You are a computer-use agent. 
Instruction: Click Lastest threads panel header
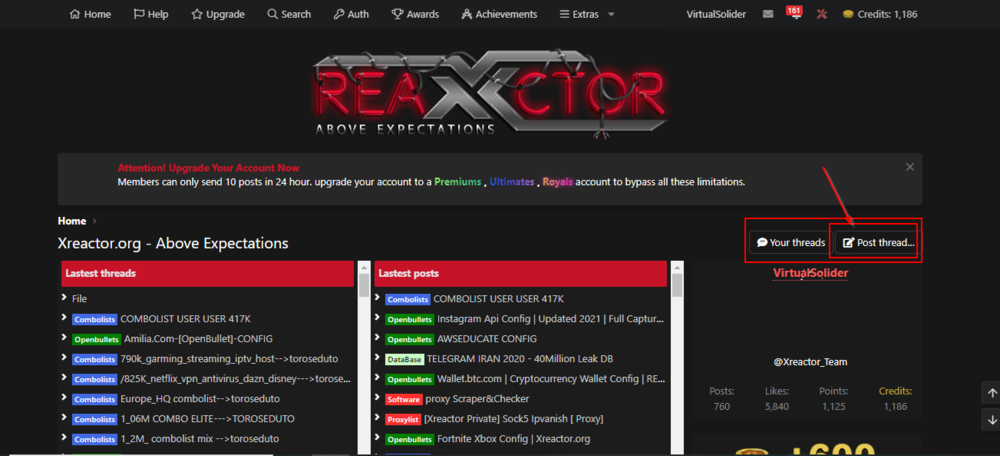coord(208,274)
